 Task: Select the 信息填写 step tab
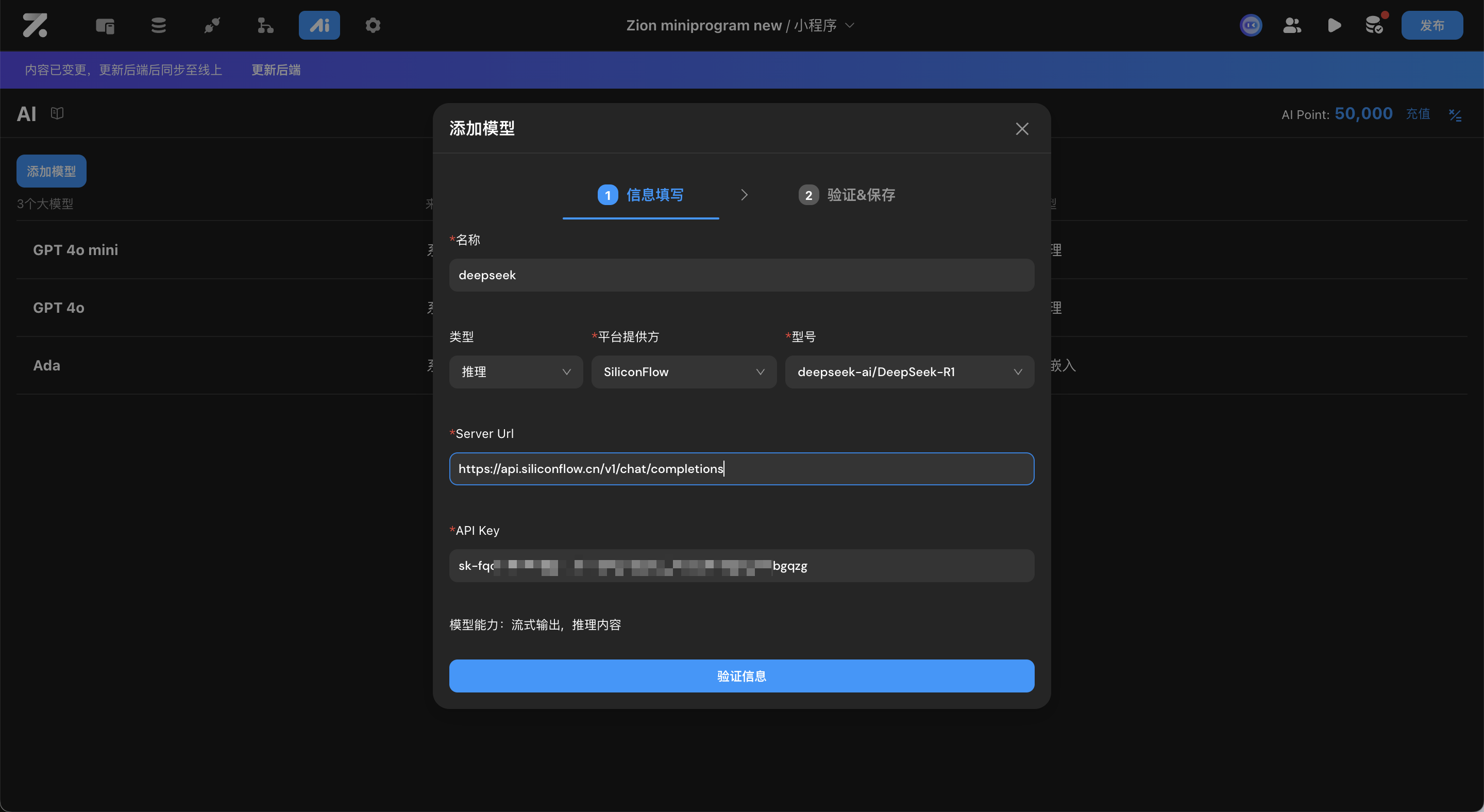pyautogui.click(x=640, y=195)
